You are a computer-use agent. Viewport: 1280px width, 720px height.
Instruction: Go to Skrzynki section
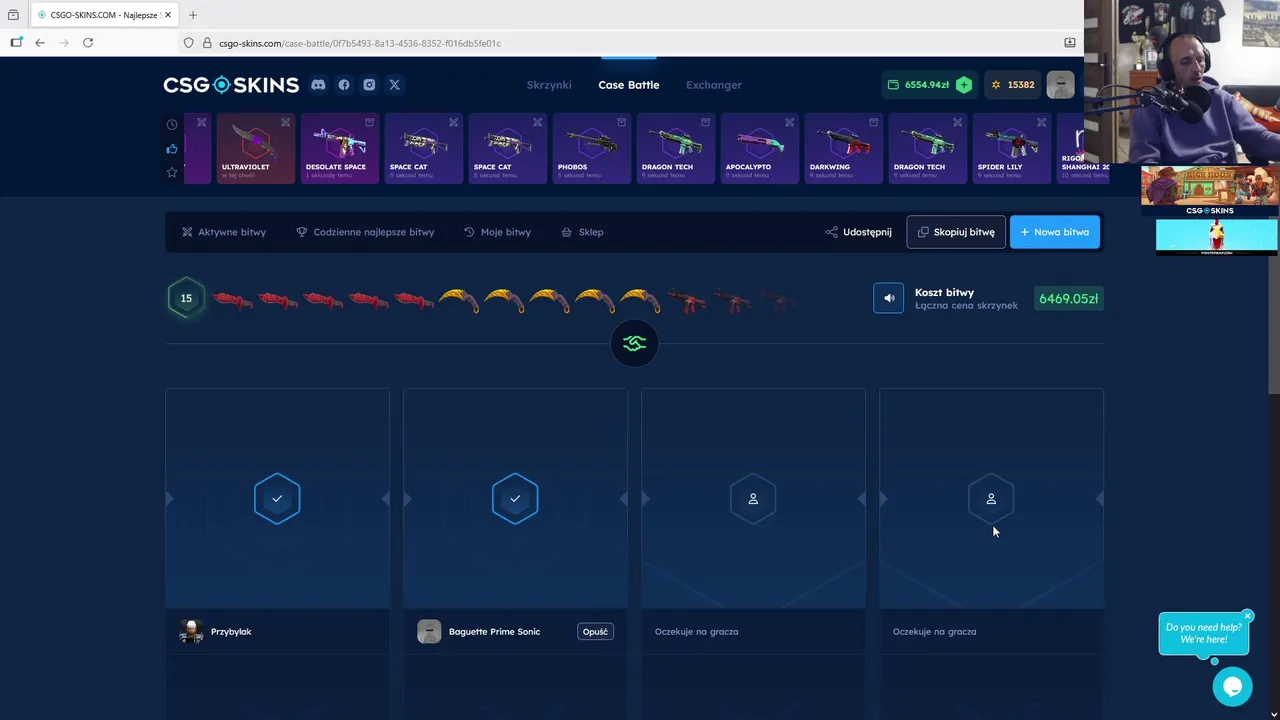549,85
